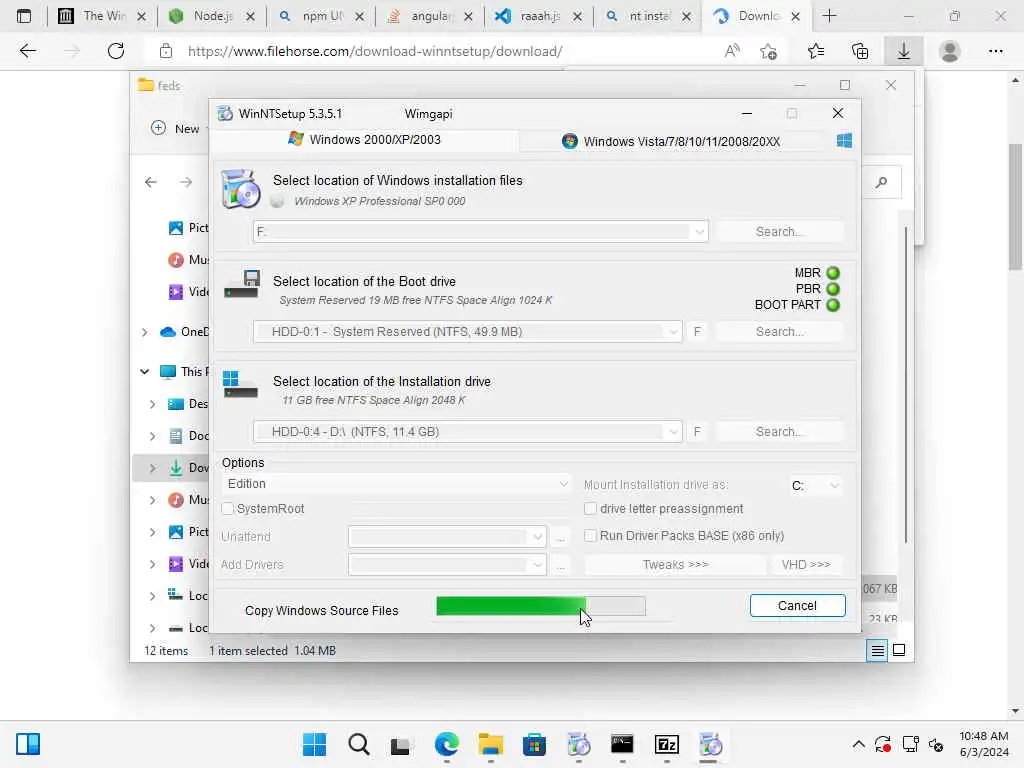Switch to angular browser tab

(430, 16)
